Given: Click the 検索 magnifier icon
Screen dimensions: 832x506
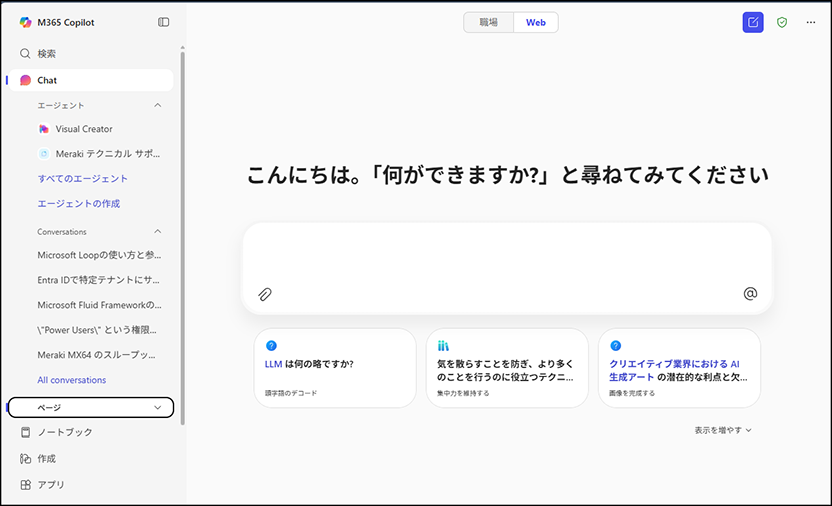Looking at the screenshot, I should 25,54.
